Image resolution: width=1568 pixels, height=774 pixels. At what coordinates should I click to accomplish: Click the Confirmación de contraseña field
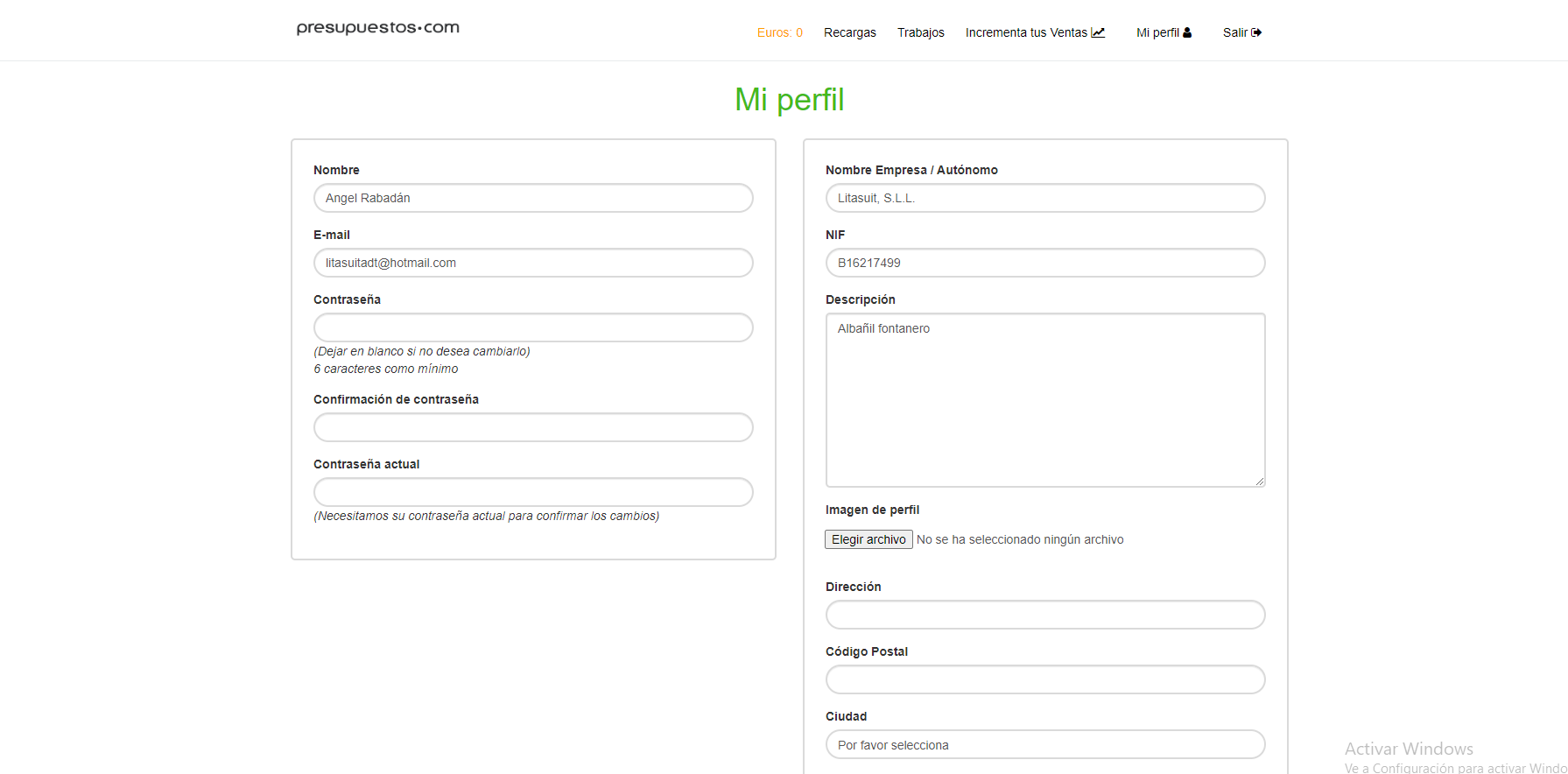tap(532, 427)
